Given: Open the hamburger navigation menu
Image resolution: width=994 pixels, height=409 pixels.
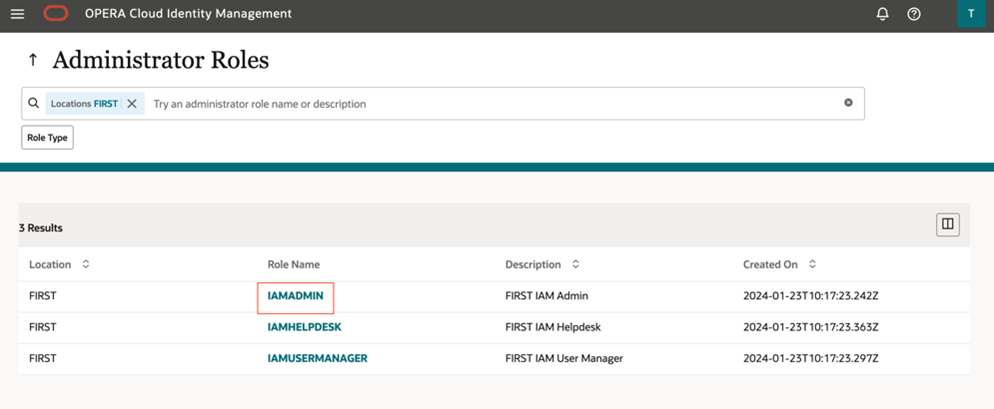Looking at the screenshot, I should point(17,13).
